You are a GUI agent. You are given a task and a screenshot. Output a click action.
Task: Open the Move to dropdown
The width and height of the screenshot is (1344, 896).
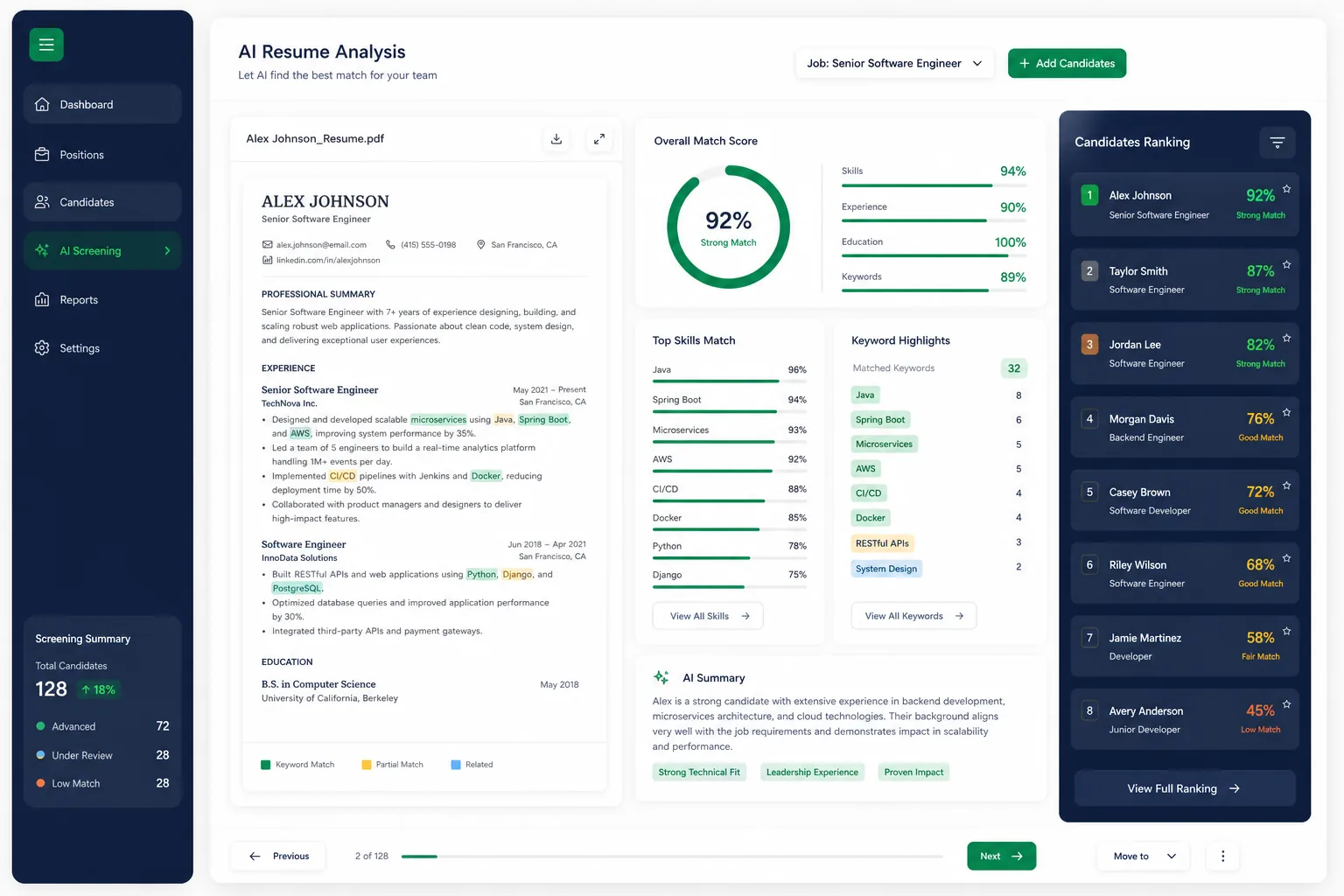[1144, 857]
